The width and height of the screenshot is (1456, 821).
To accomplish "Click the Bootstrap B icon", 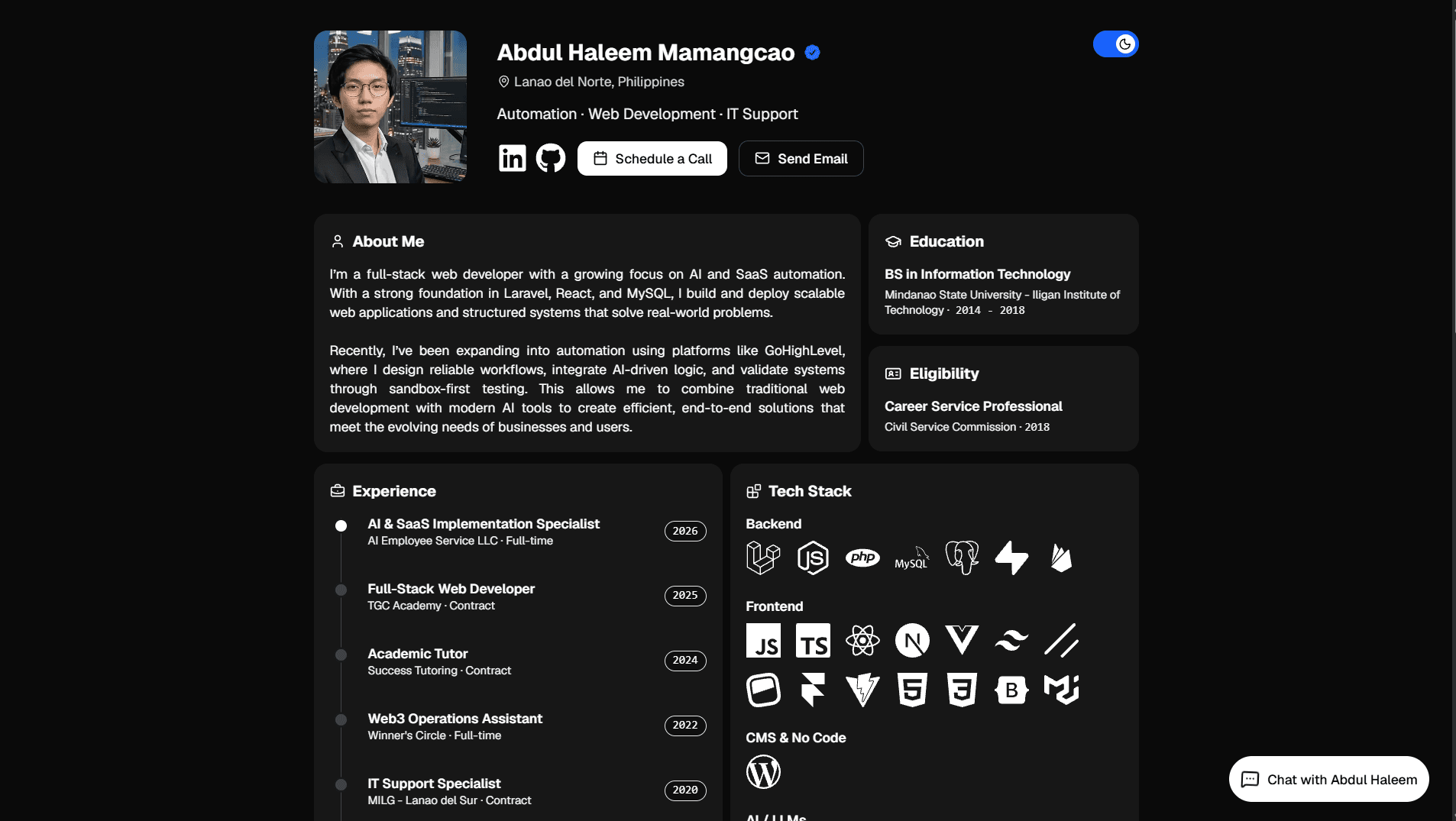I will point(1011,690).
